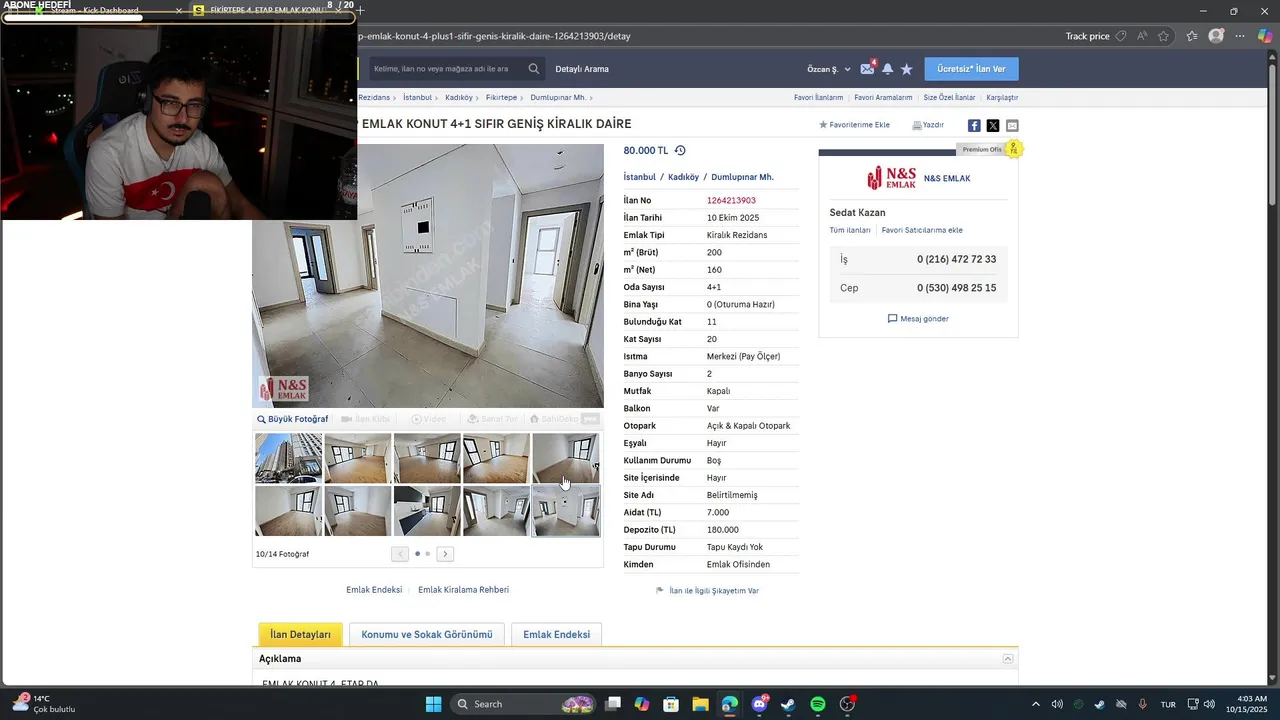Open Karşılaştır menu link

pyautogui.click(x=1002, y=98)
